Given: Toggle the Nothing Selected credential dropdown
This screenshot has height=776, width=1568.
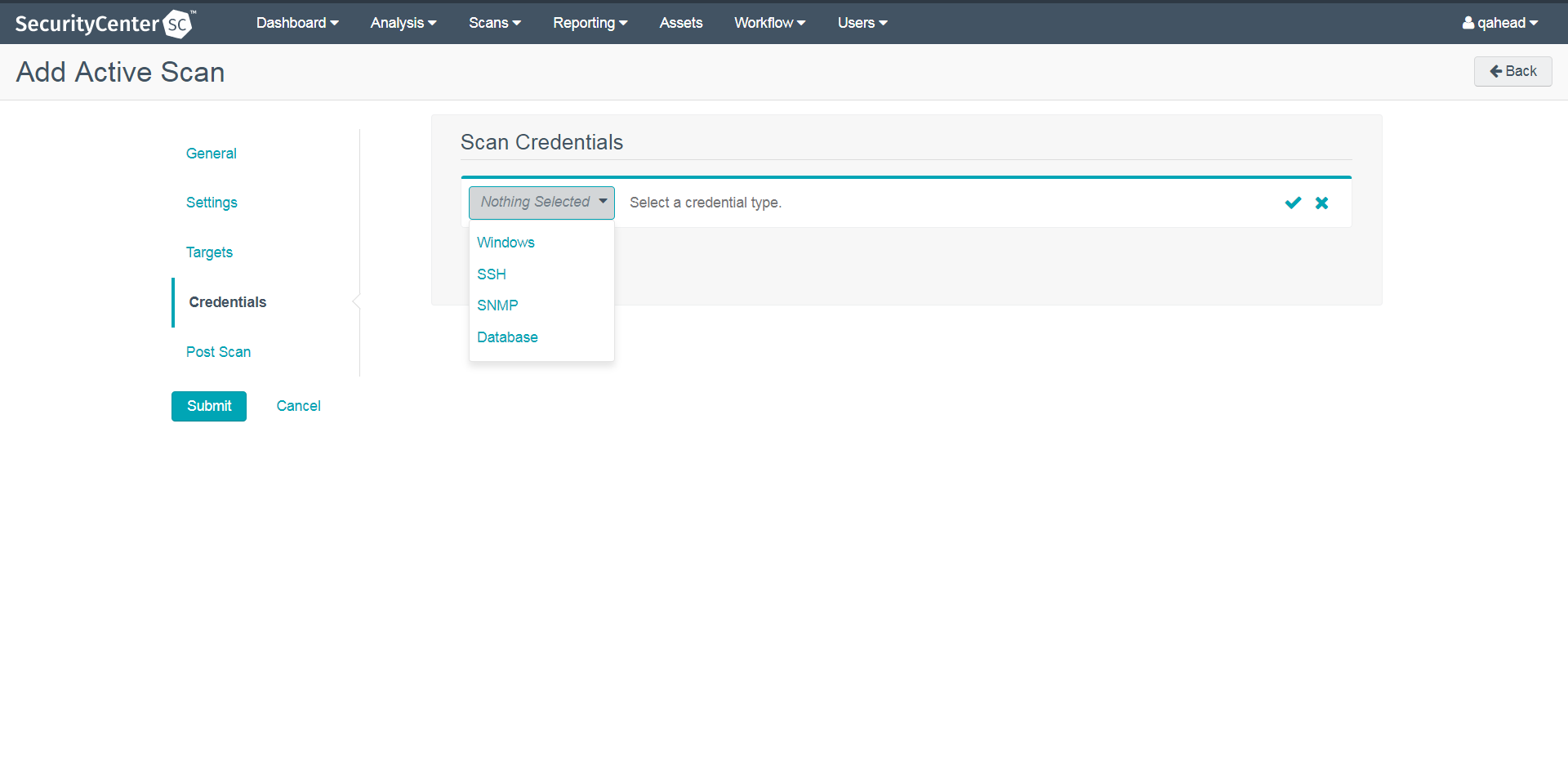Looking at the screenshot, I should [x=541, y=203].
